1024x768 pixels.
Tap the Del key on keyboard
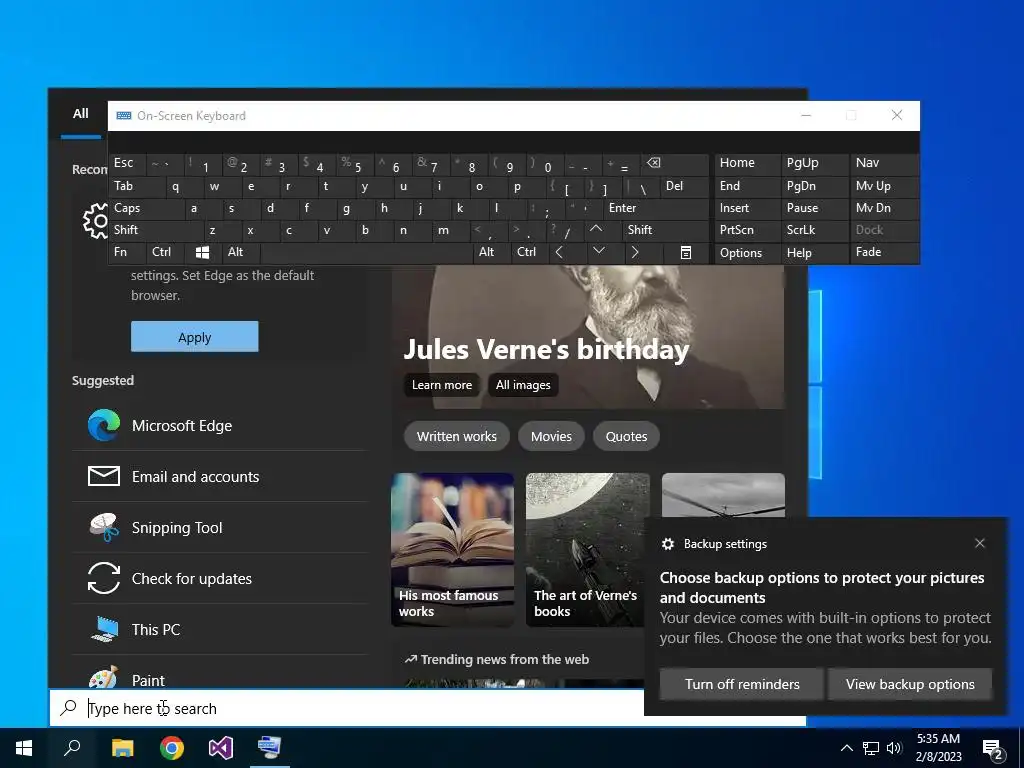click(684, 186)
